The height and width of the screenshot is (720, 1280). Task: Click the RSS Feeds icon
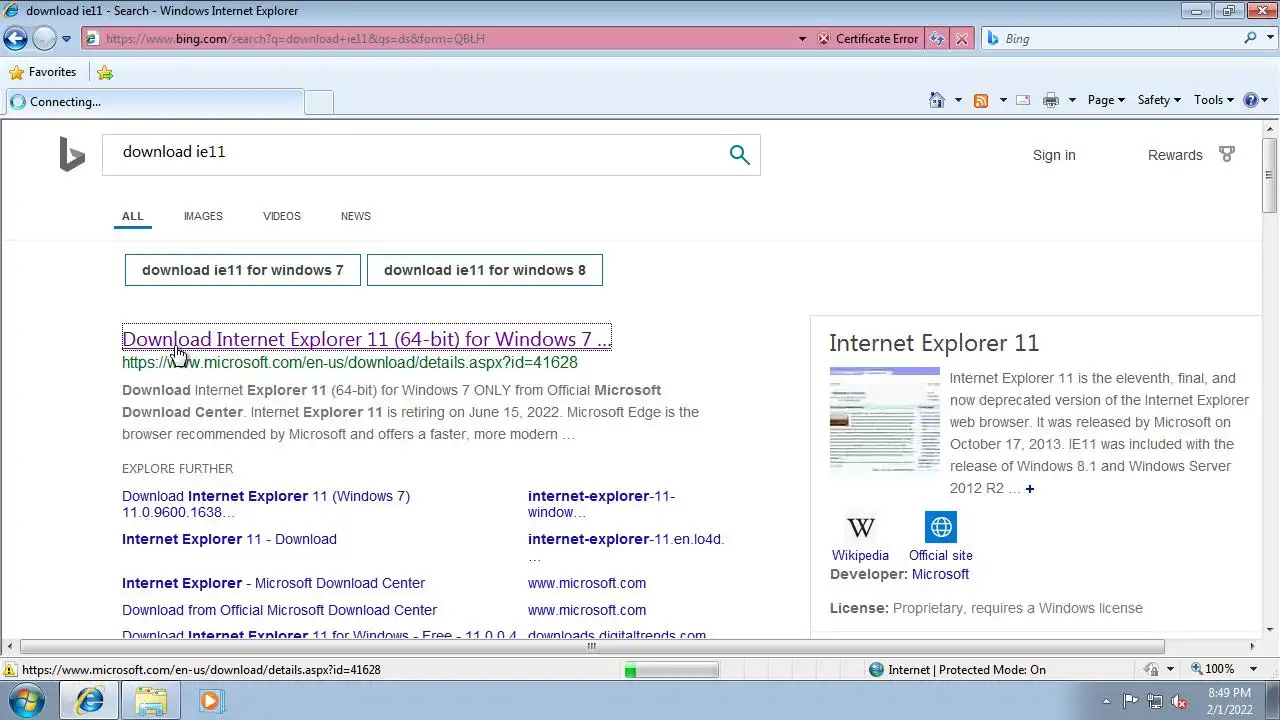point(981,100)
